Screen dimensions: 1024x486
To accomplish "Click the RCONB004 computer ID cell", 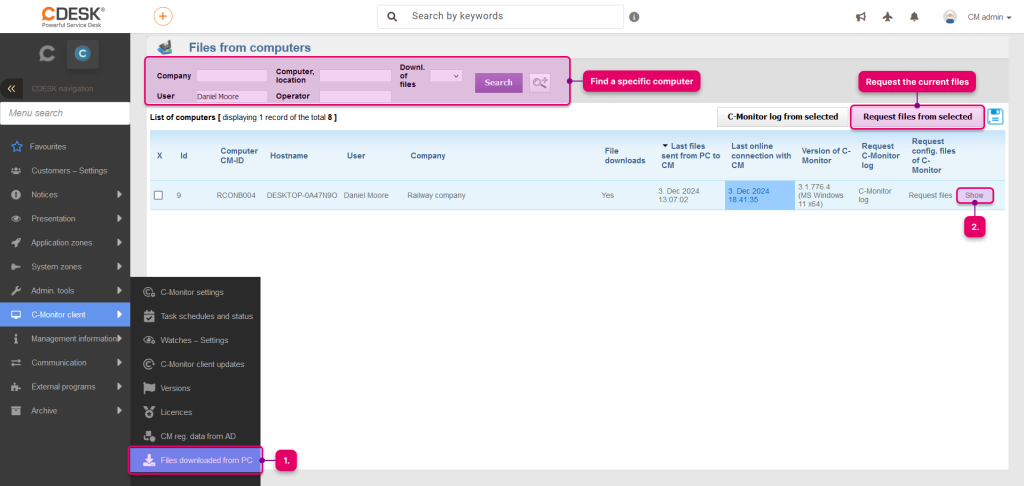I will 236,195.
